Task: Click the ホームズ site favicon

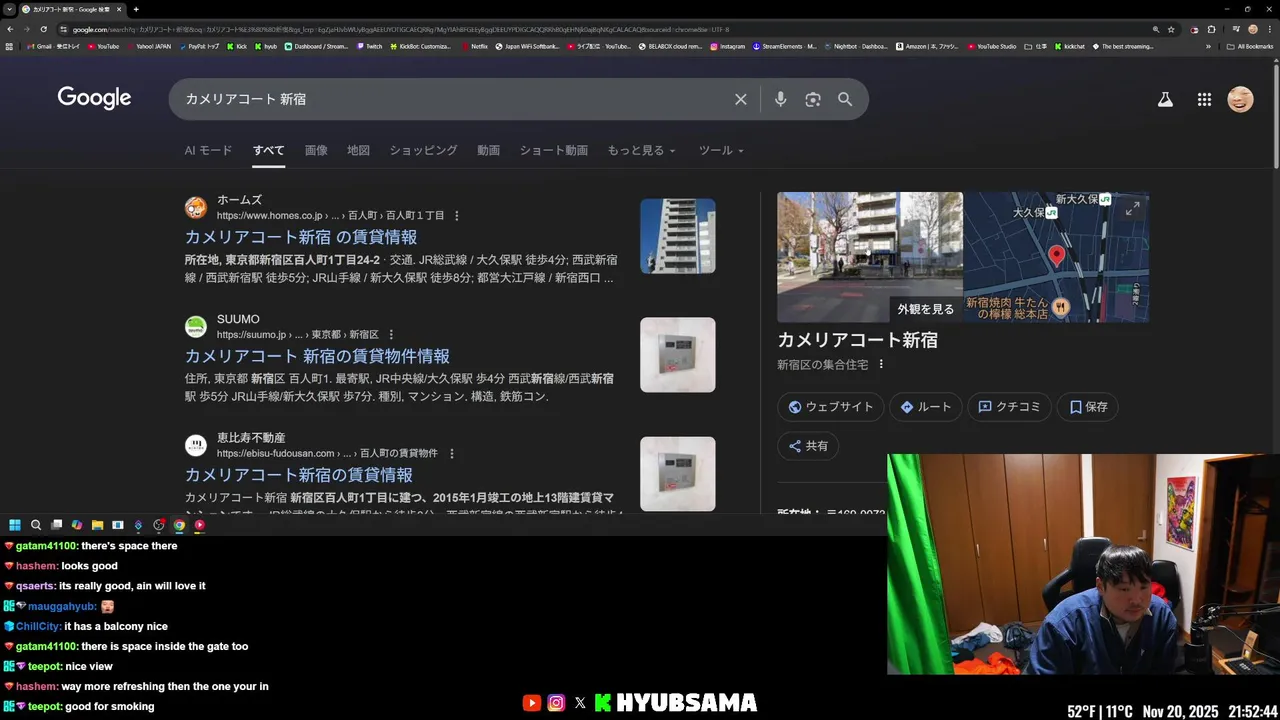Action: tap(196, 207)
